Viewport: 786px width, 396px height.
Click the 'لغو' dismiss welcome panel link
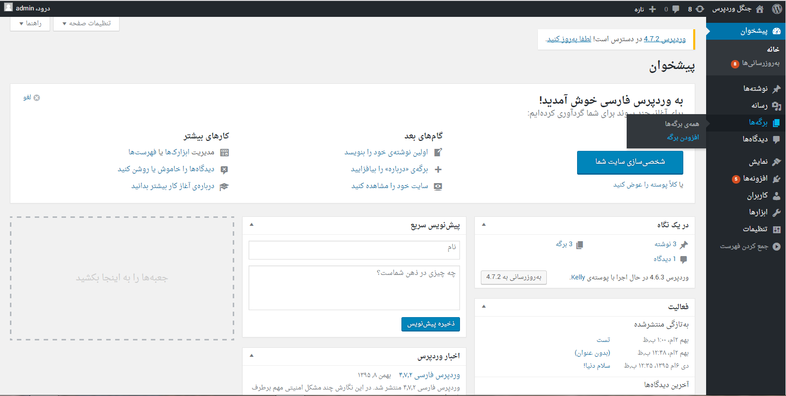click(x=27, y=98)
